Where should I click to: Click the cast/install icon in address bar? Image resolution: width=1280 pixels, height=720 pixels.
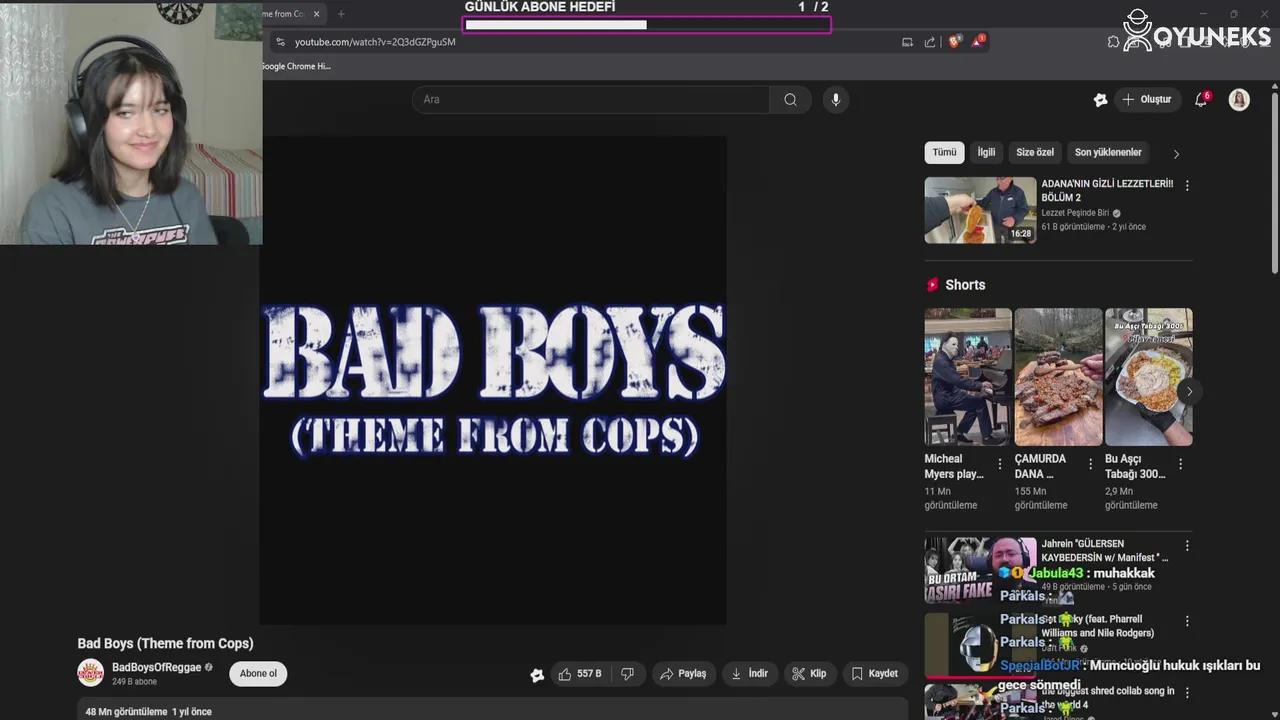pos(907,42)
